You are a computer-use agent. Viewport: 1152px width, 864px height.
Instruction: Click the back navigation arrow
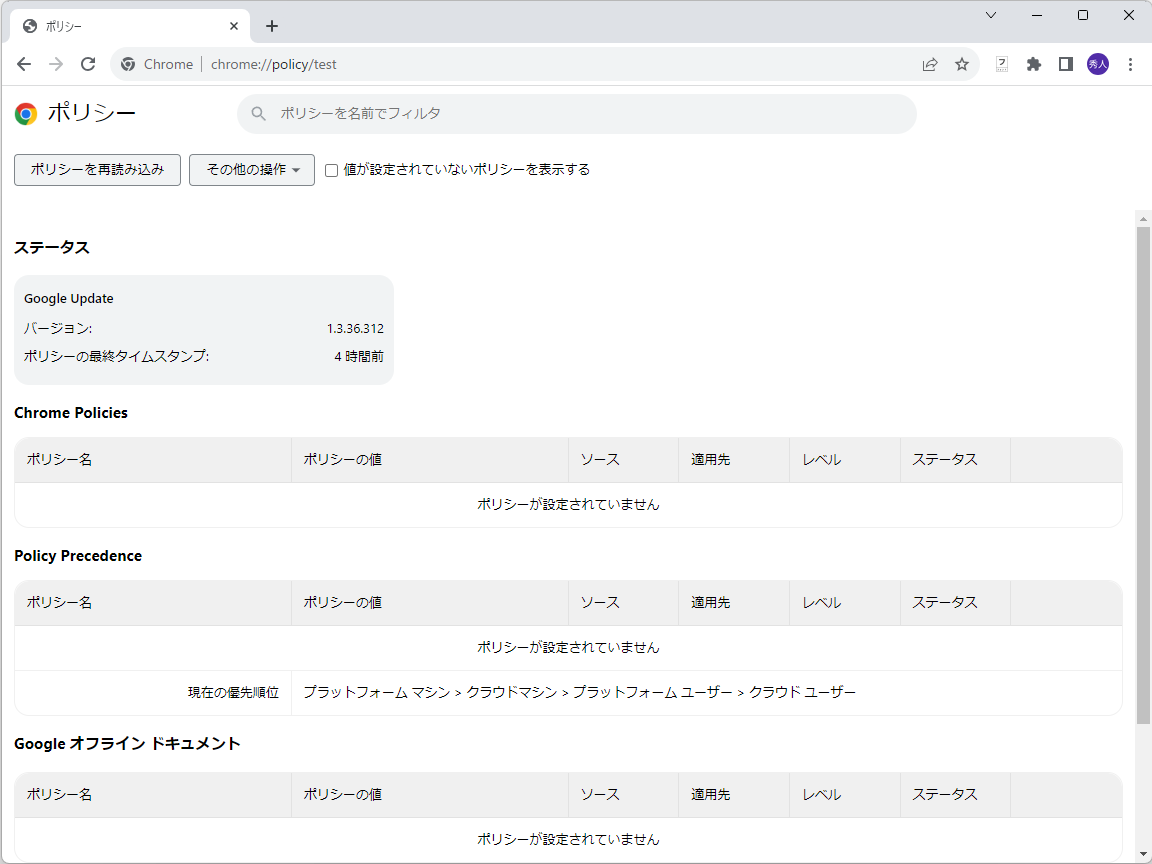[24, 63]
